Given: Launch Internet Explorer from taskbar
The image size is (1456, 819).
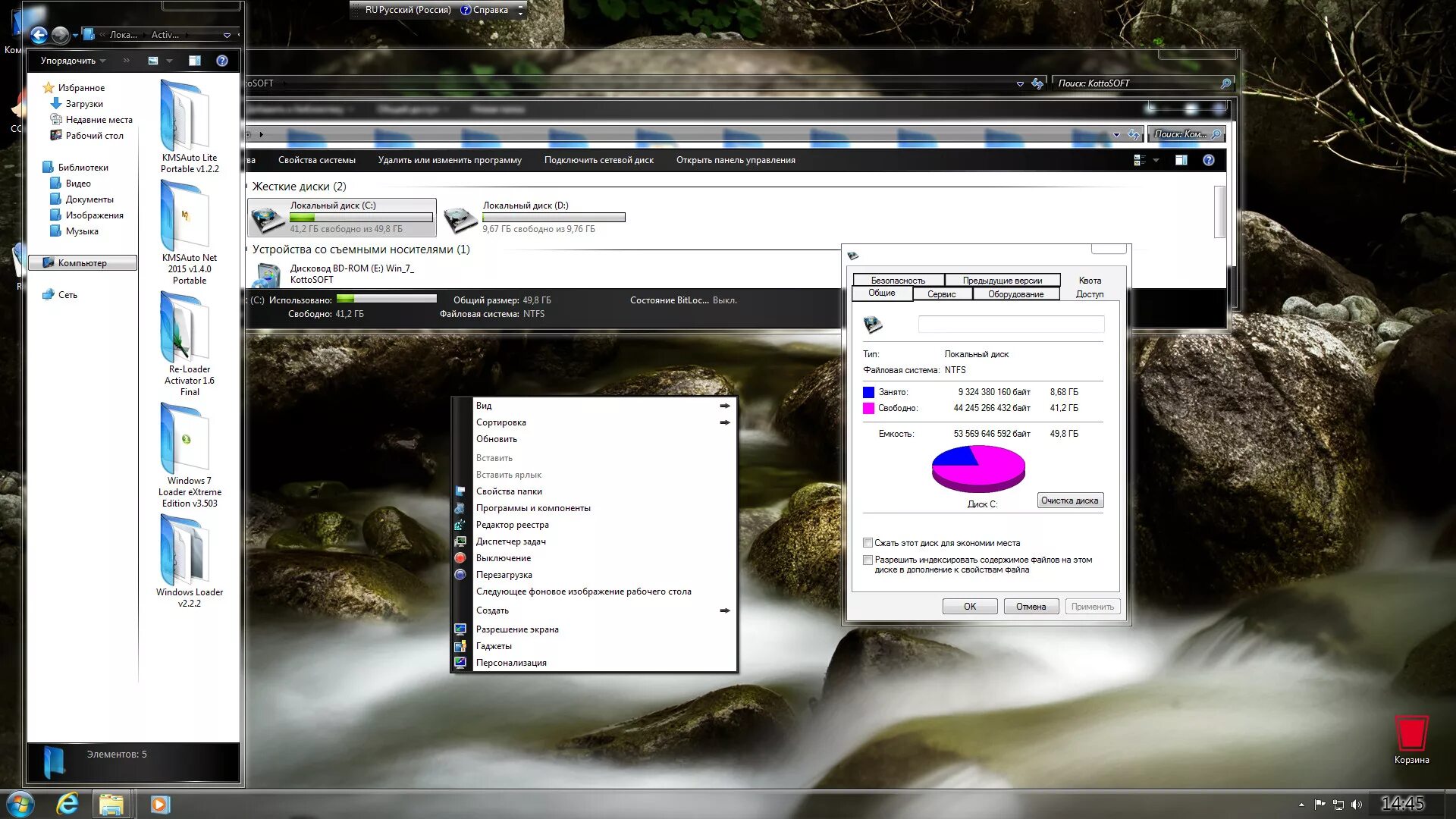Looking at the screenshot, I should click(x=67, y=804).
